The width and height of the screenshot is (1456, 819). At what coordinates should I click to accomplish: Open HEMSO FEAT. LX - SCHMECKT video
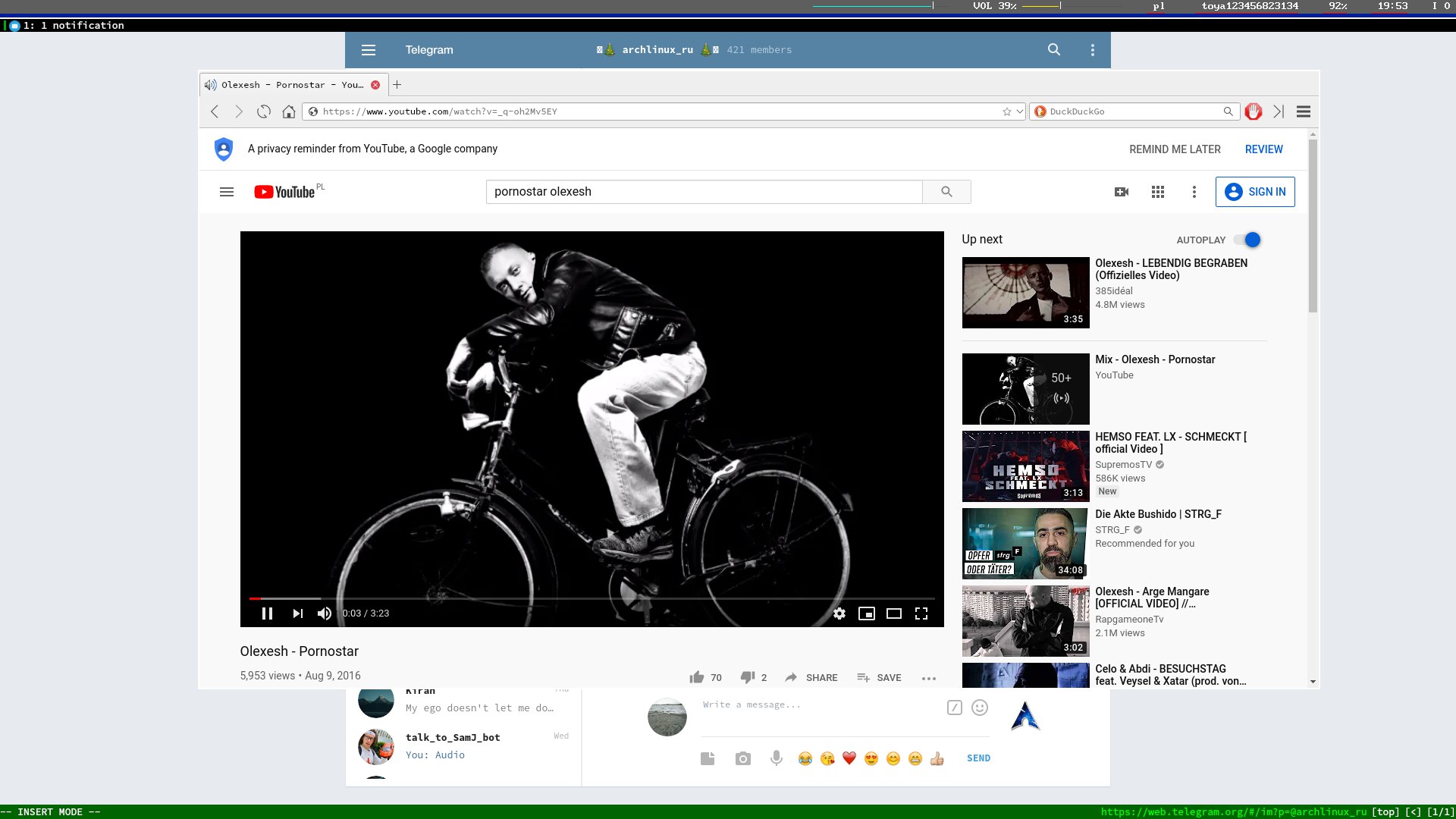(1171, 443)
